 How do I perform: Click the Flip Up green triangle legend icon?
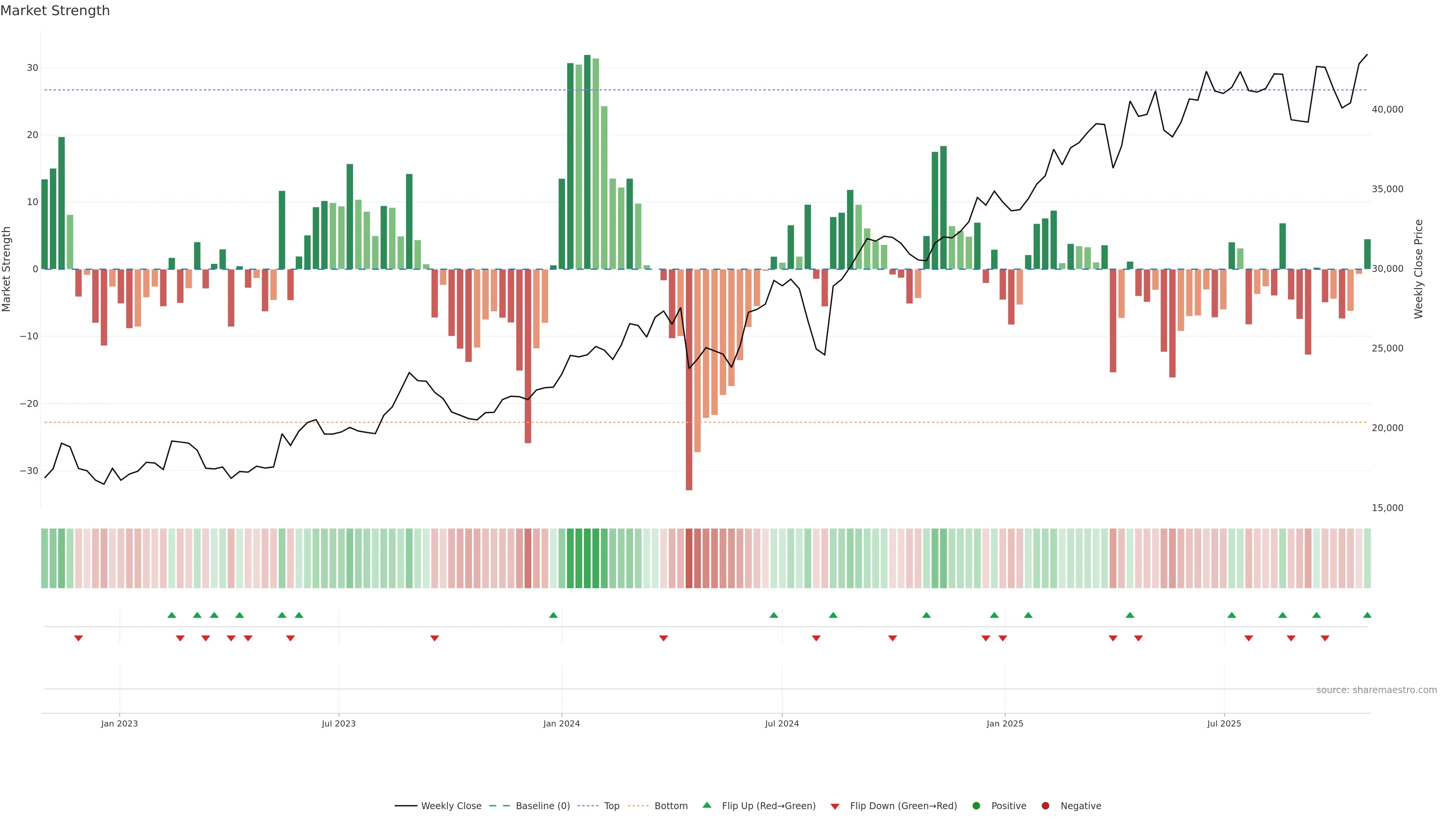click(706, 805)
